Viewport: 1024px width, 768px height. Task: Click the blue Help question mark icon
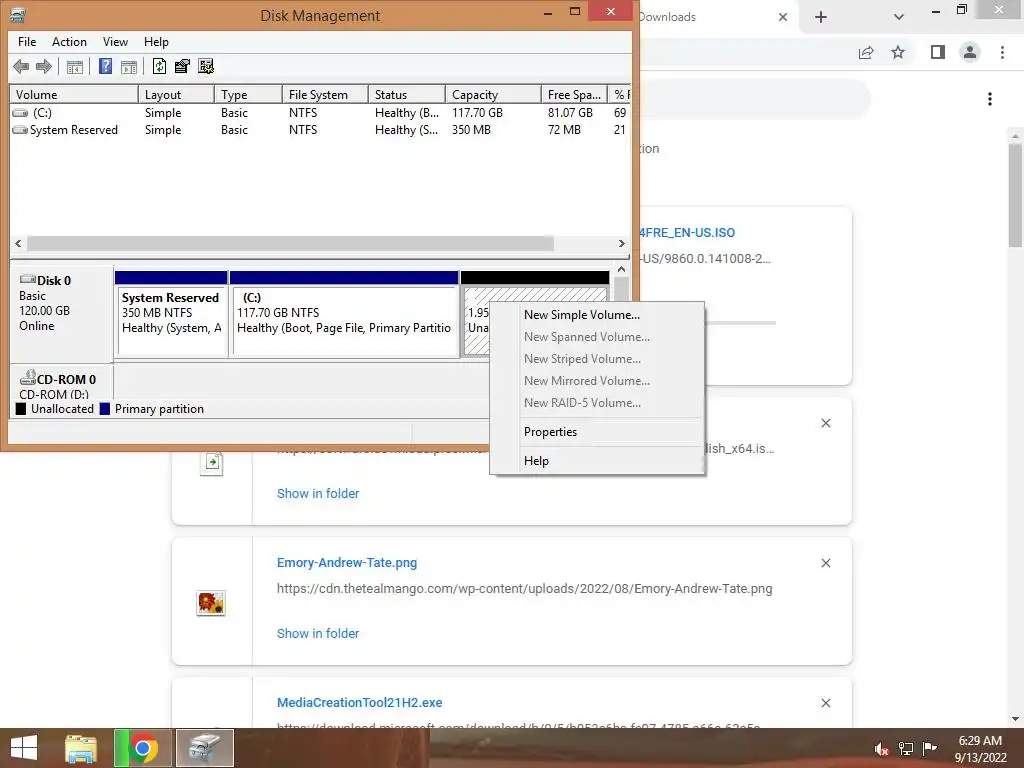(x=105, y=66)
